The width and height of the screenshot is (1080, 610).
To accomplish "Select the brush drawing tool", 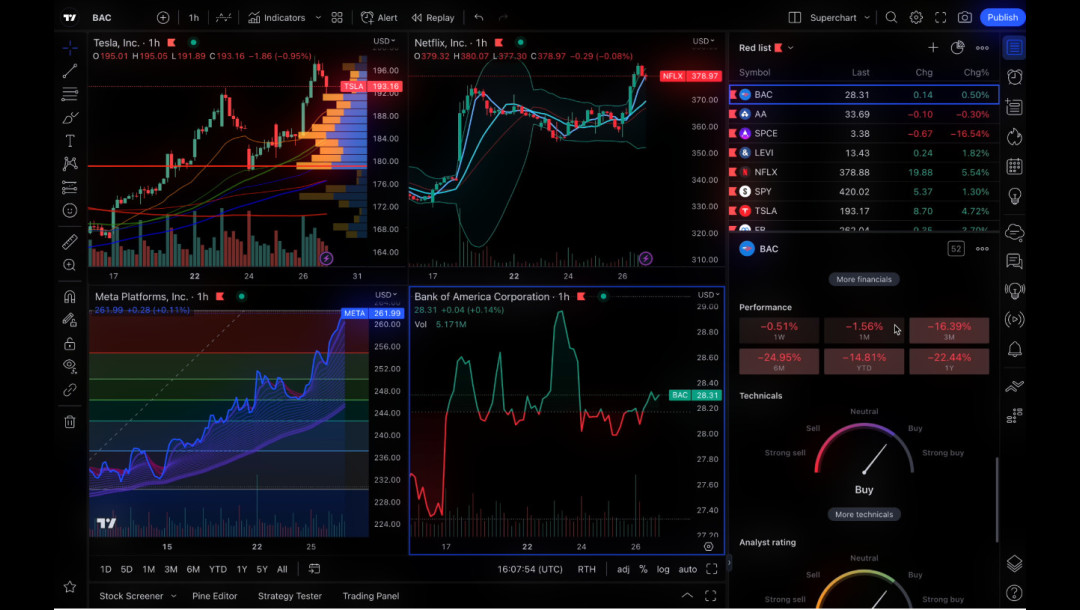I will tap(70, 118).
